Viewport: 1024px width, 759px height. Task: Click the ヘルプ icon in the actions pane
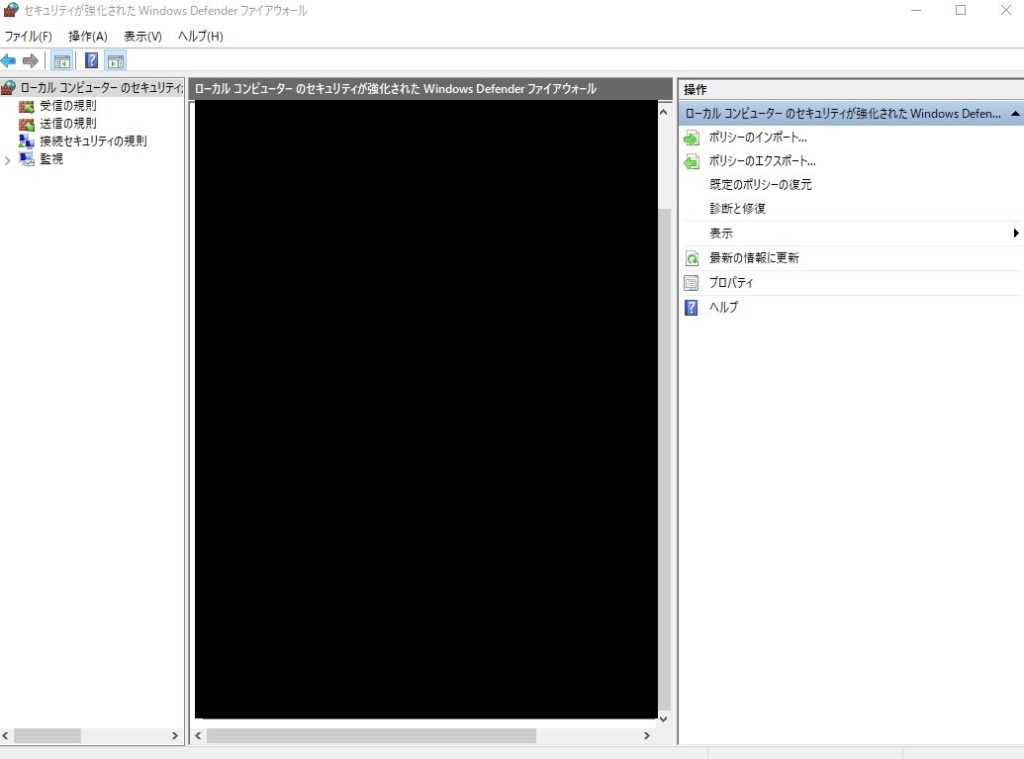pyautogui.click(x=691, y=307)
